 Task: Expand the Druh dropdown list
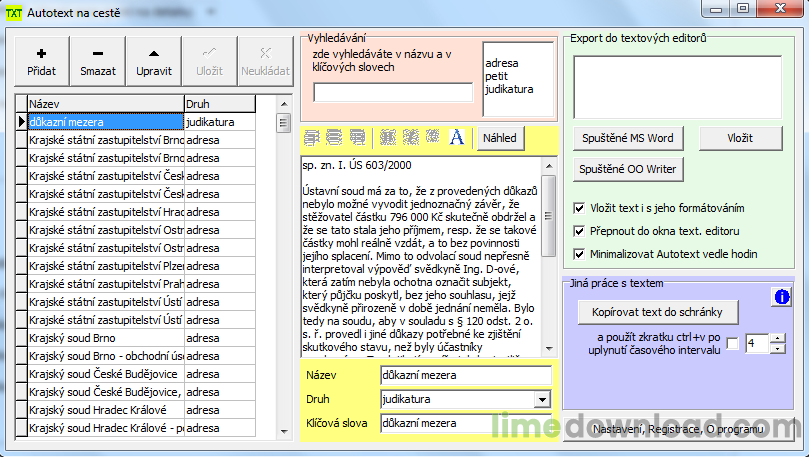pyautogui.click(x=543, y=400)
